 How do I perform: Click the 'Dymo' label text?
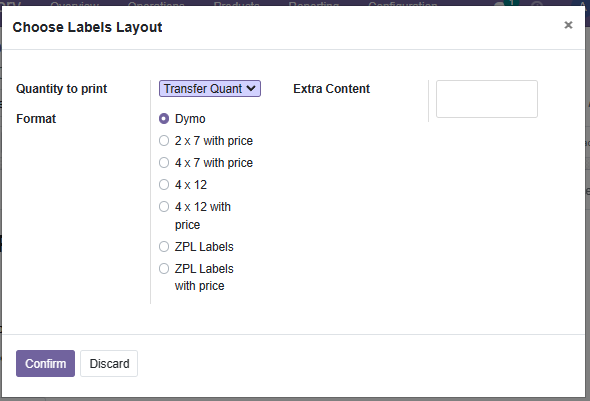coord(190,119)
